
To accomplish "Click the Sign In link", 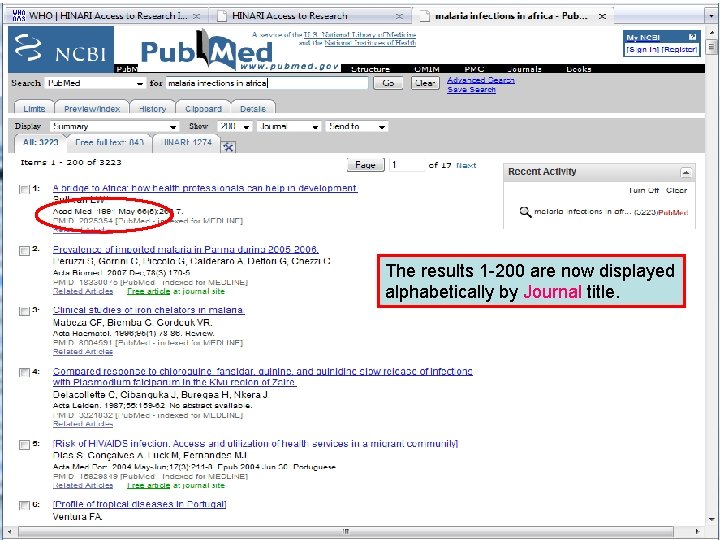I will pos(642,50).
